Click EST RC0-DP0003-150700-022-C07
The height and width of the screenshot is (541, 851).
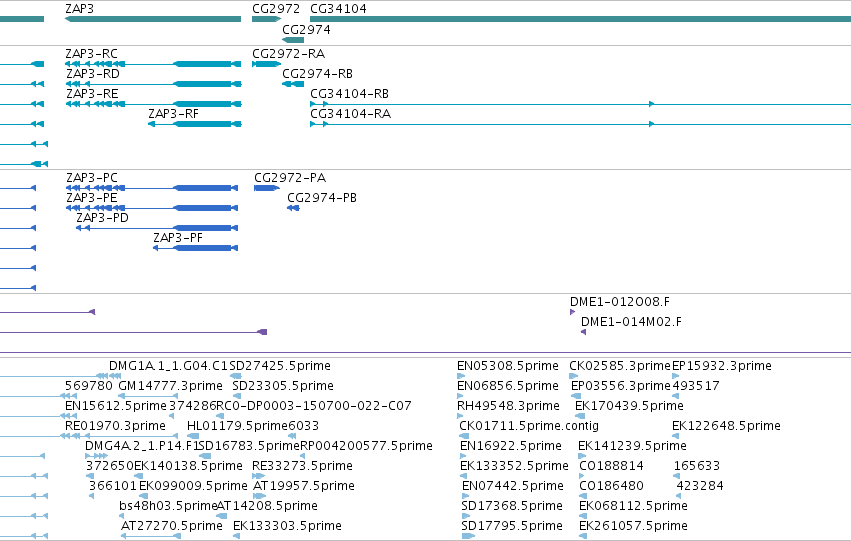(x=314, y=406)
